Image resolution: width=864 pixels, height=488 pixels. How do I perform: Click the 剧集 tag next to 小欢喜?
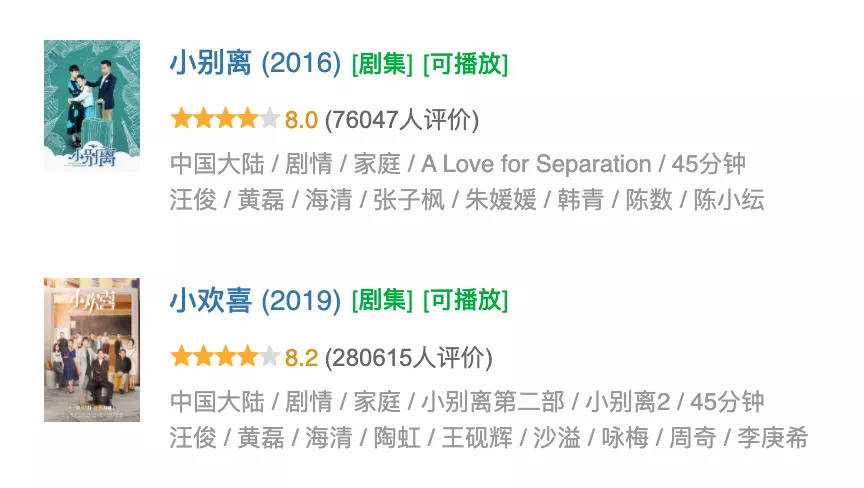click(382, 301)
